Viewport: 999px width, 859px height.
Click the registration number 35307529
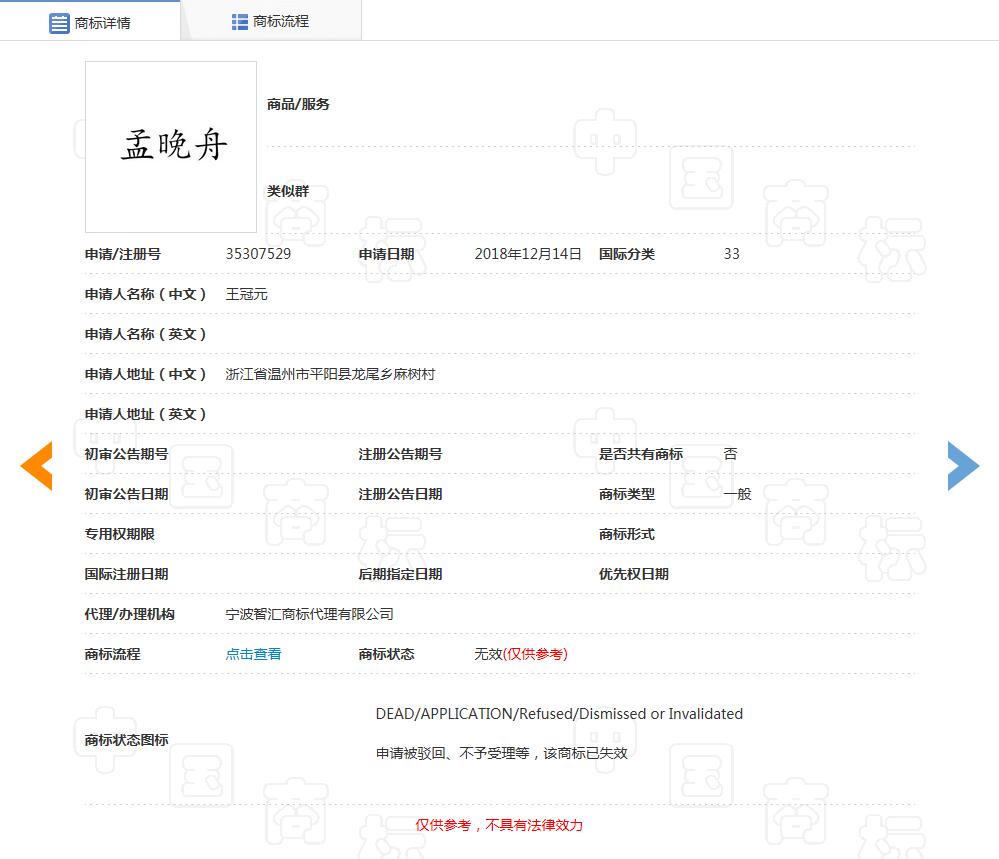point(258,254)
